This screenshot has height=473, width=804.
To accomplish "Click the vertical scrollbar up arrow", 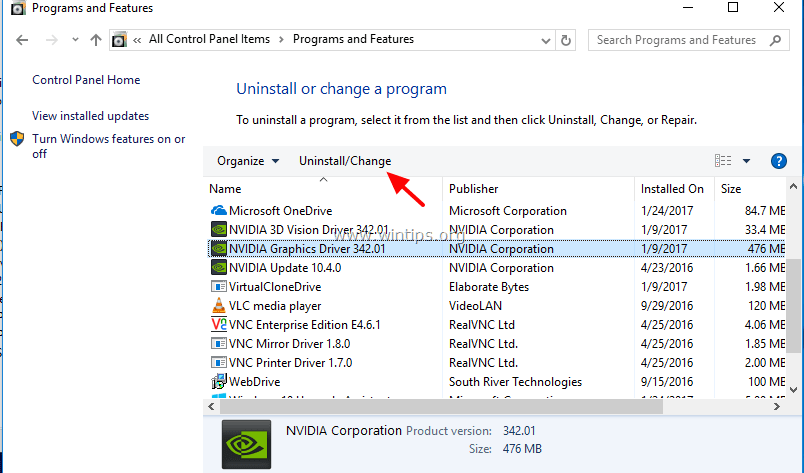I will point(794,186).
